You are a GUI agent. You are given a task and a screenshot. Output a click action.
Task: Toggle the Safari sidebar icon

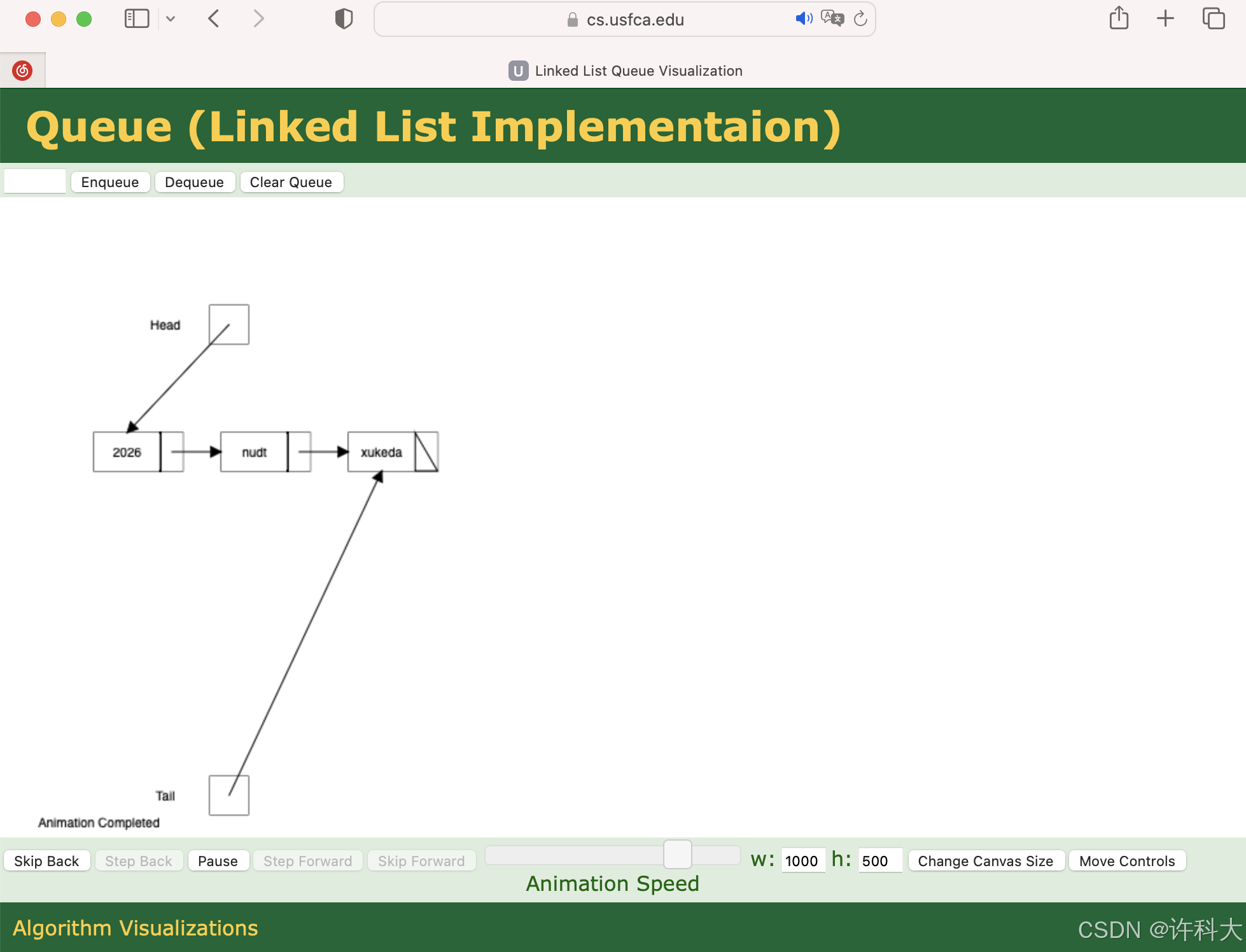(137, 18)
